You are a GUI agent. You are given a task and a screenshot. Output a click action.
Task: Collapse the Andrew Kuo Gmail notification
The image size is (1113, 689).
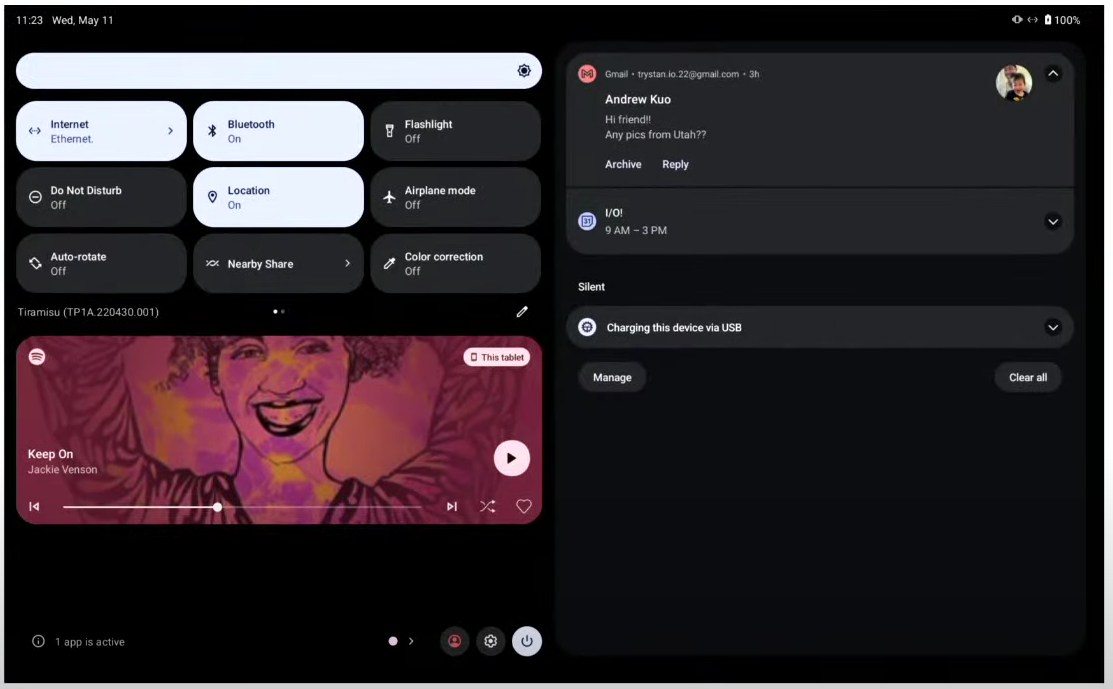click(1053, 73)
